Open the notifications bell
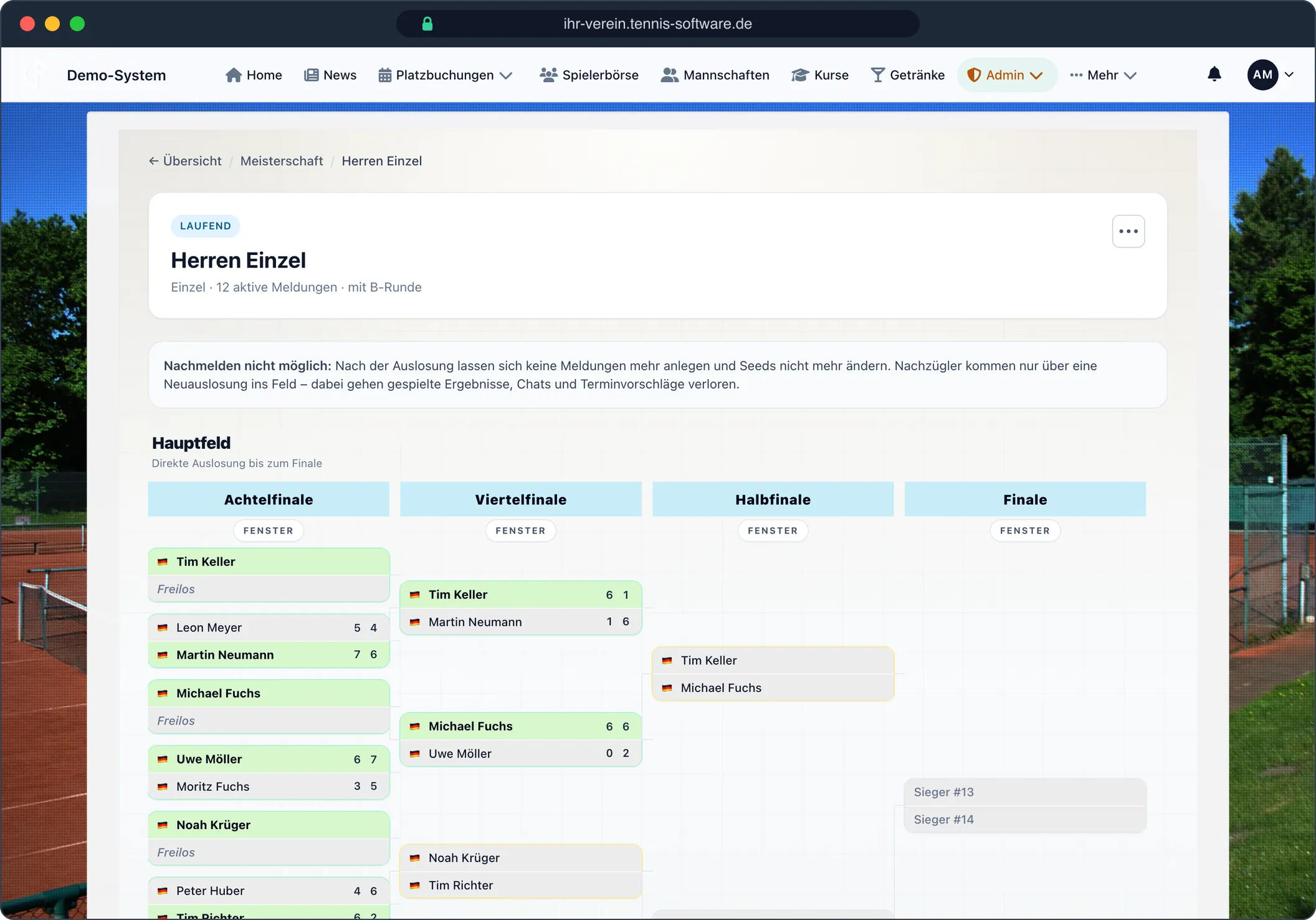This screenshot has height=920, width=1316. click(x=1214, y=75)
